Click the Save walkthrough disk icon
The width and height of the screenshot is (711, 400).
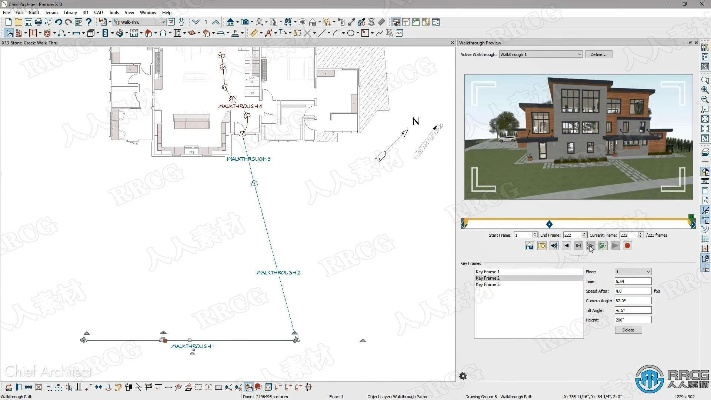530,244
